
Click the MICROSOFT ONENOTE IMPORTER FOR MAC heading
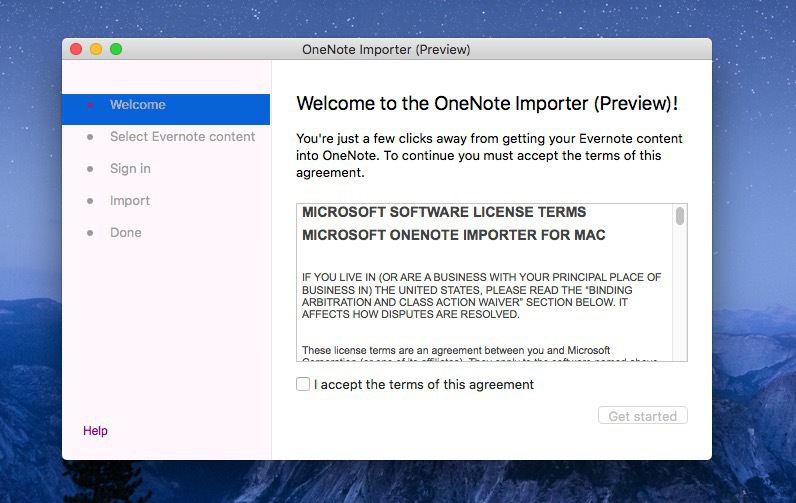454,235
